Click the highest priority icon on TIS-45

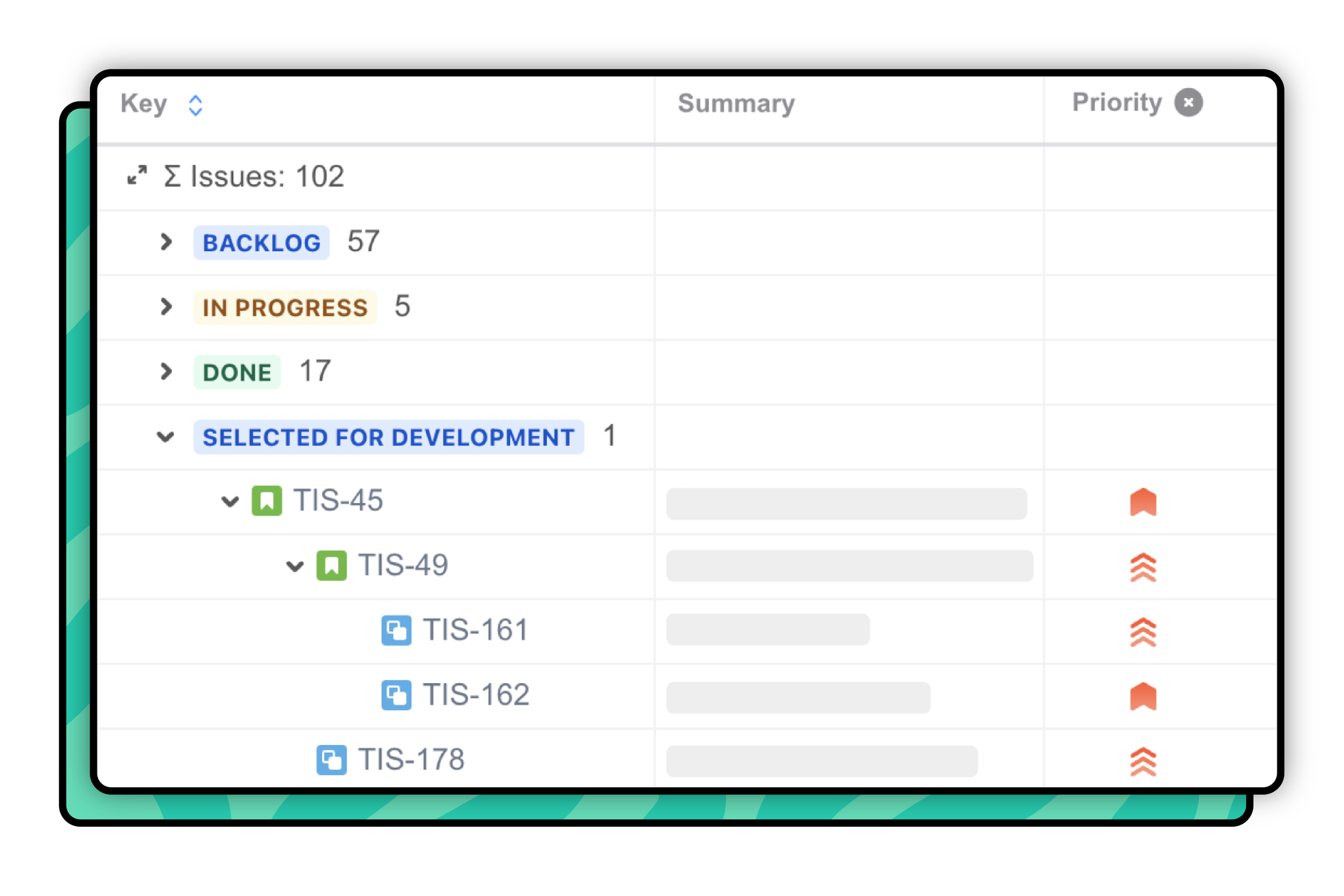pos(1141,503)
